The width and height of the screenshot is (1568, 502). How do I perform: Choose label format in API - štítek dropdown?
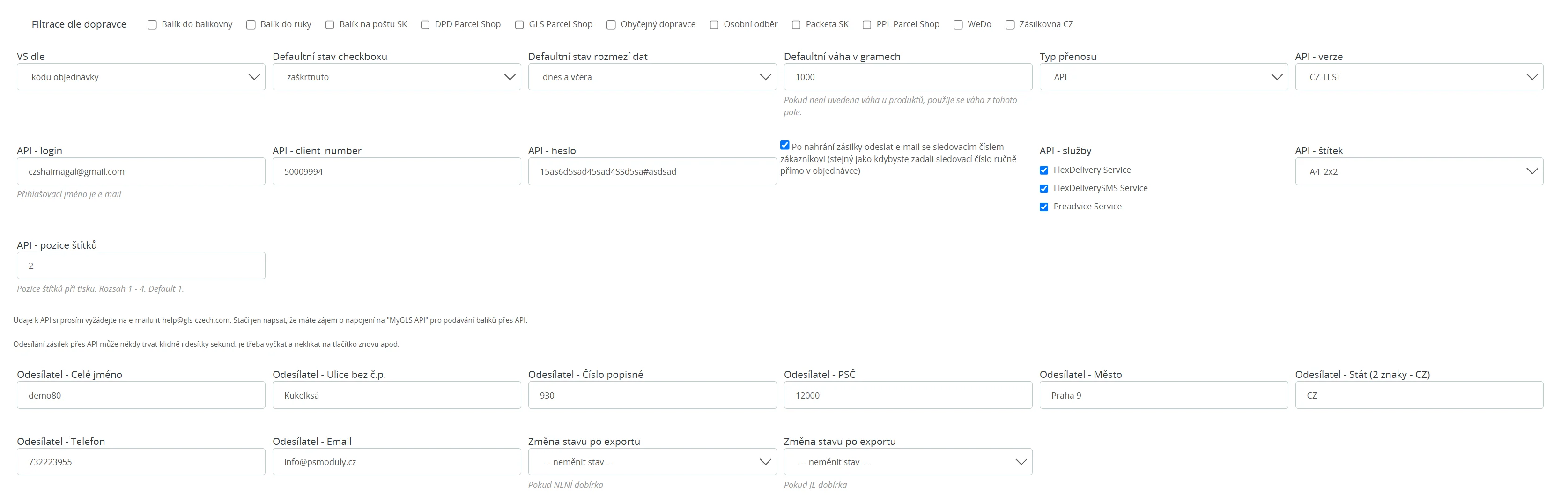click(x=1419, y=171)
